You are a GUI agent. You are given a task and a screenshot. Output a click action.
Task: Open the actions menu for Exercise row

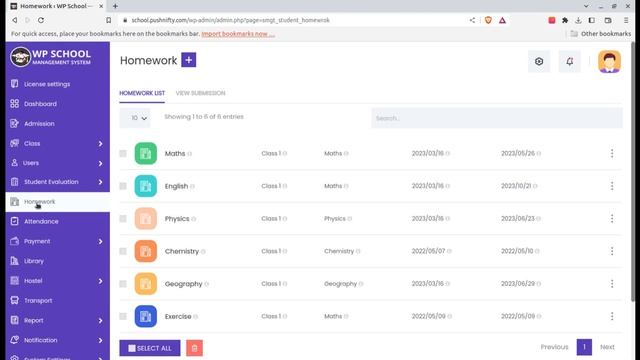[x=612, y=316]
